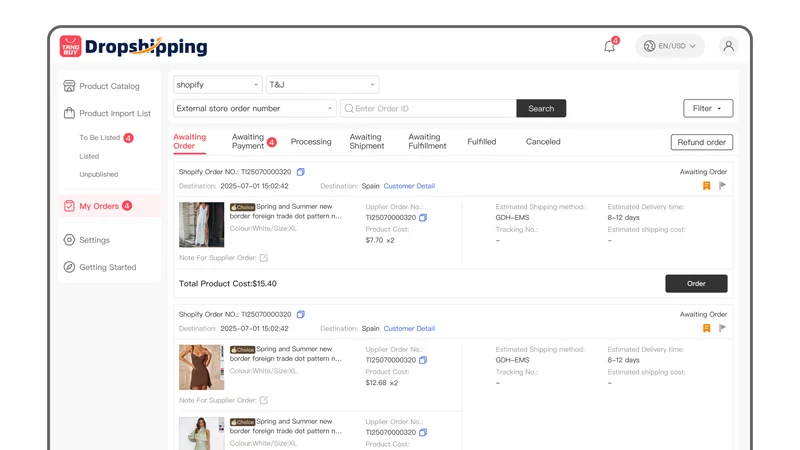
Task: Open Customer Detail for second order
Action: pos(409,329)
